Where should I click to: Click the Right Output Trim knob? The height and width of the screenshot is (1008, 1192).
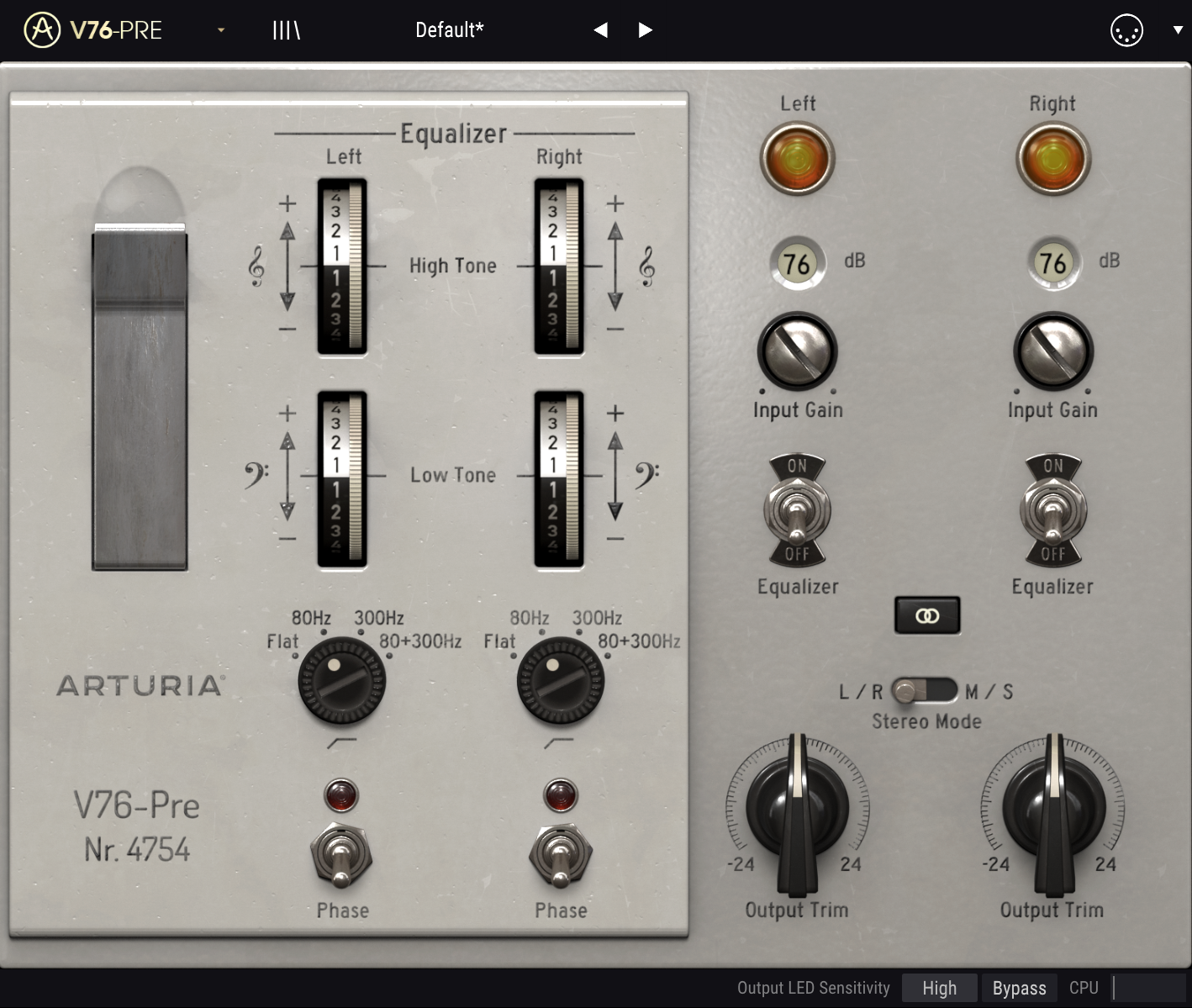pos(1052,805)
